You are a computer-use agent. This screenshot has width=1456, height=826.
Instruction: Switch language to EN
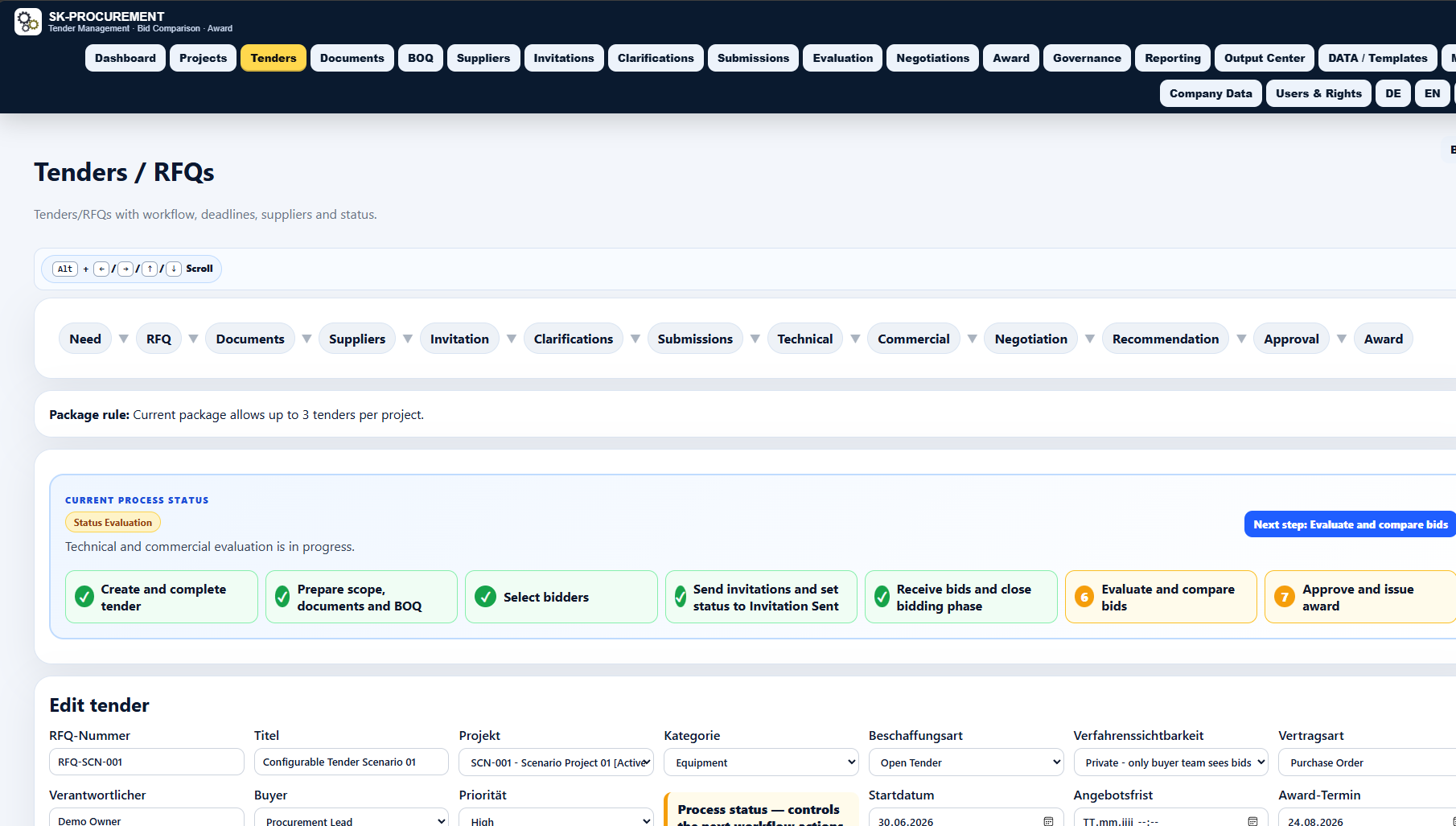tap(1433, 93)
